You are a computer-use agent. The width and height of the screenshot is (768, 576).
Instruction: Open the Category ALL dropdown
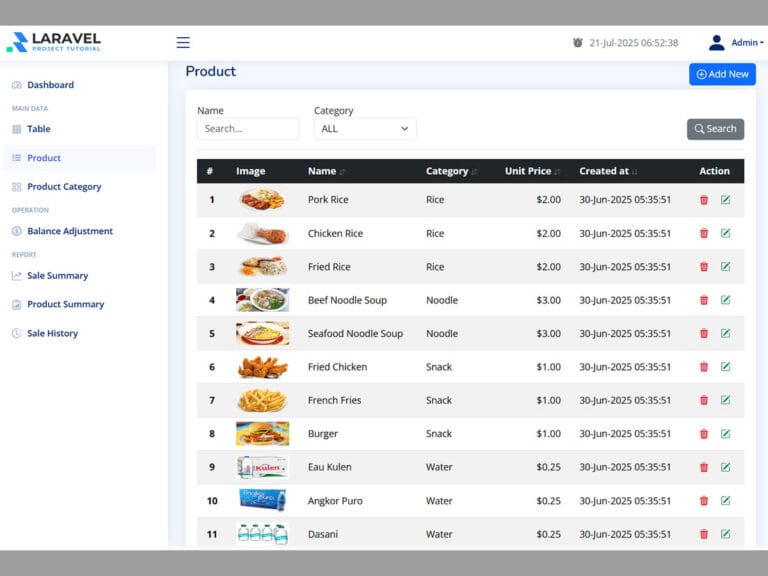tap(365, 129)
